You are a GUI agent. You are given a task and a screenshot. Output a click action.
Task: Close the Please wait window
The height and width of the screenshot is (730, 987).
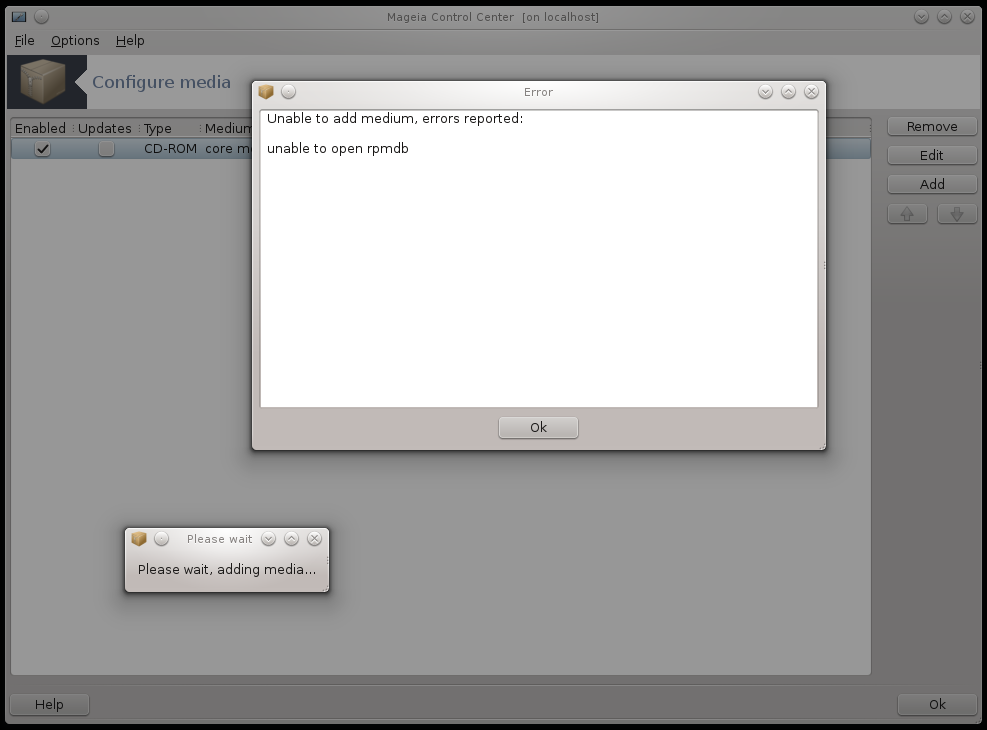pos(314,539)
